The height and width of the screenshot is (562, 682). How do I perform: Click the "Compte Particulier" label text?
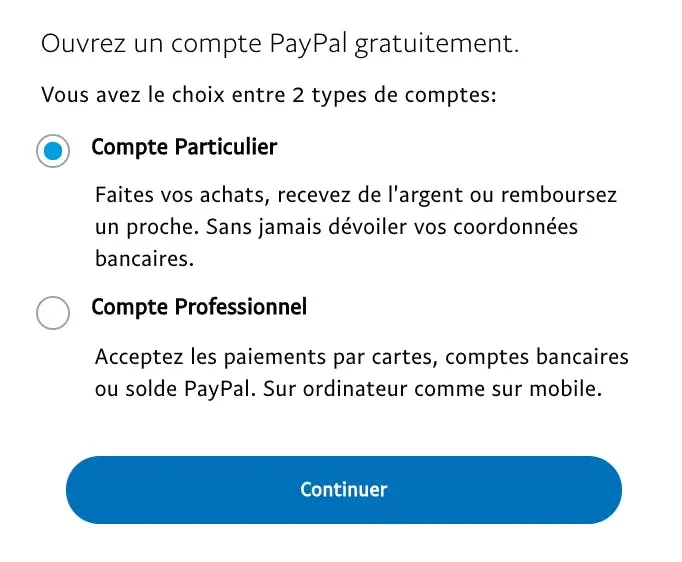pyautogui.click(x=184, y=147)
